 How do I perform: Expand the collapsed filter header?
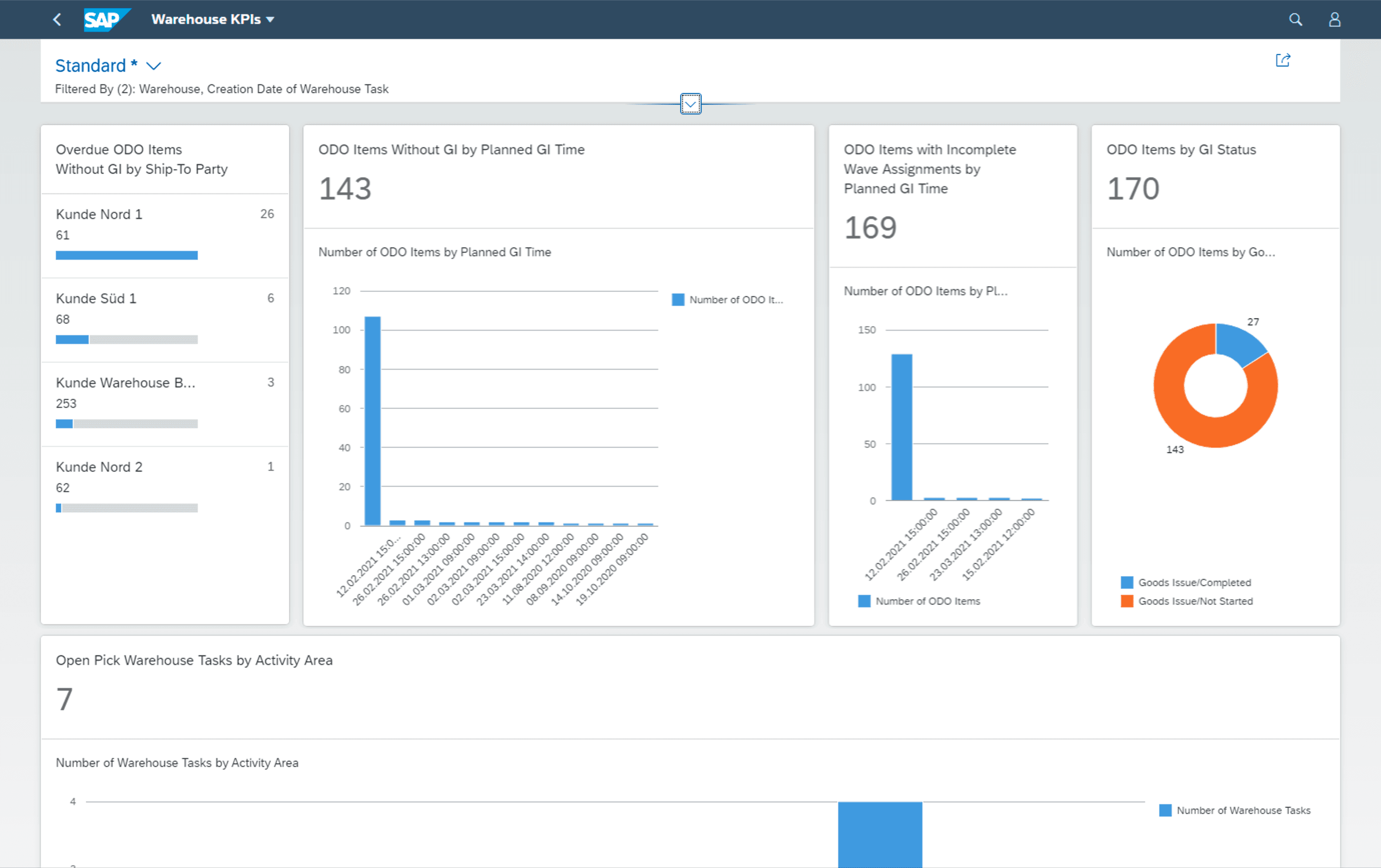coord(690,104)
